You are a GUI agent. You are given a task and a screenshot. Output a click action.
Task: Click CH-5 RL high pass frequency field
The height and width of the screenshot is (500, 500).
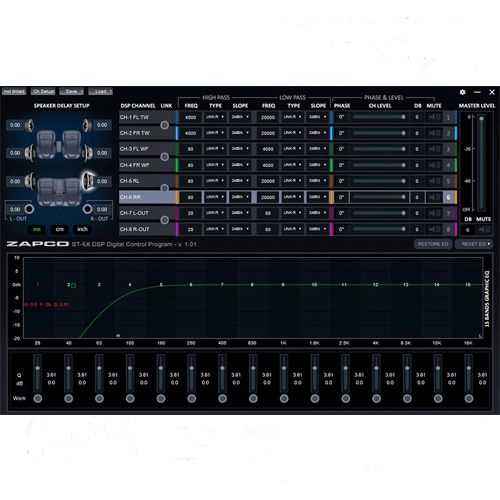[x=190, y=181]
